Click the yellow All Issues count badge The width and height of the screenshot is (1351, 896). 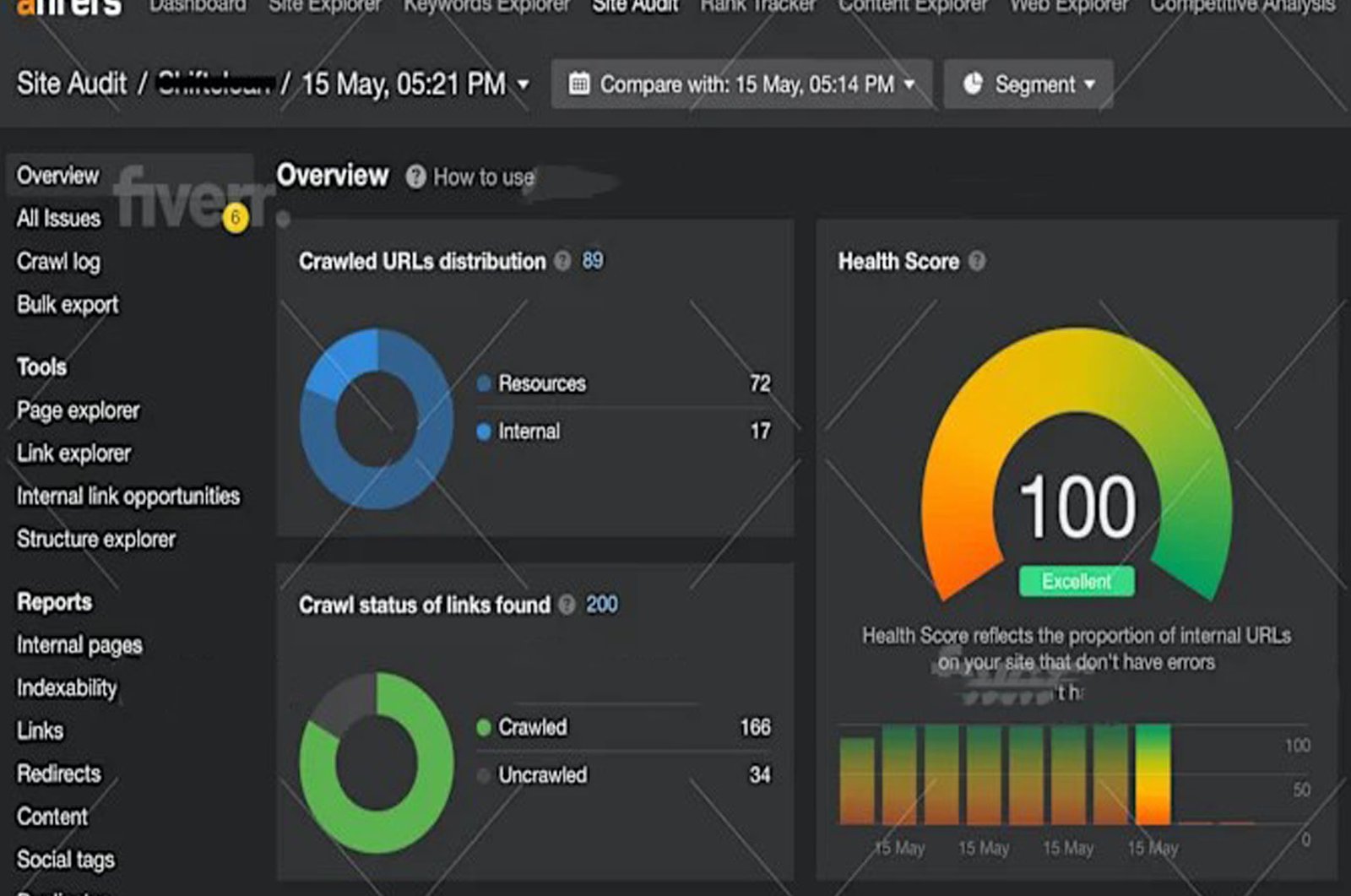click(235, 218)
